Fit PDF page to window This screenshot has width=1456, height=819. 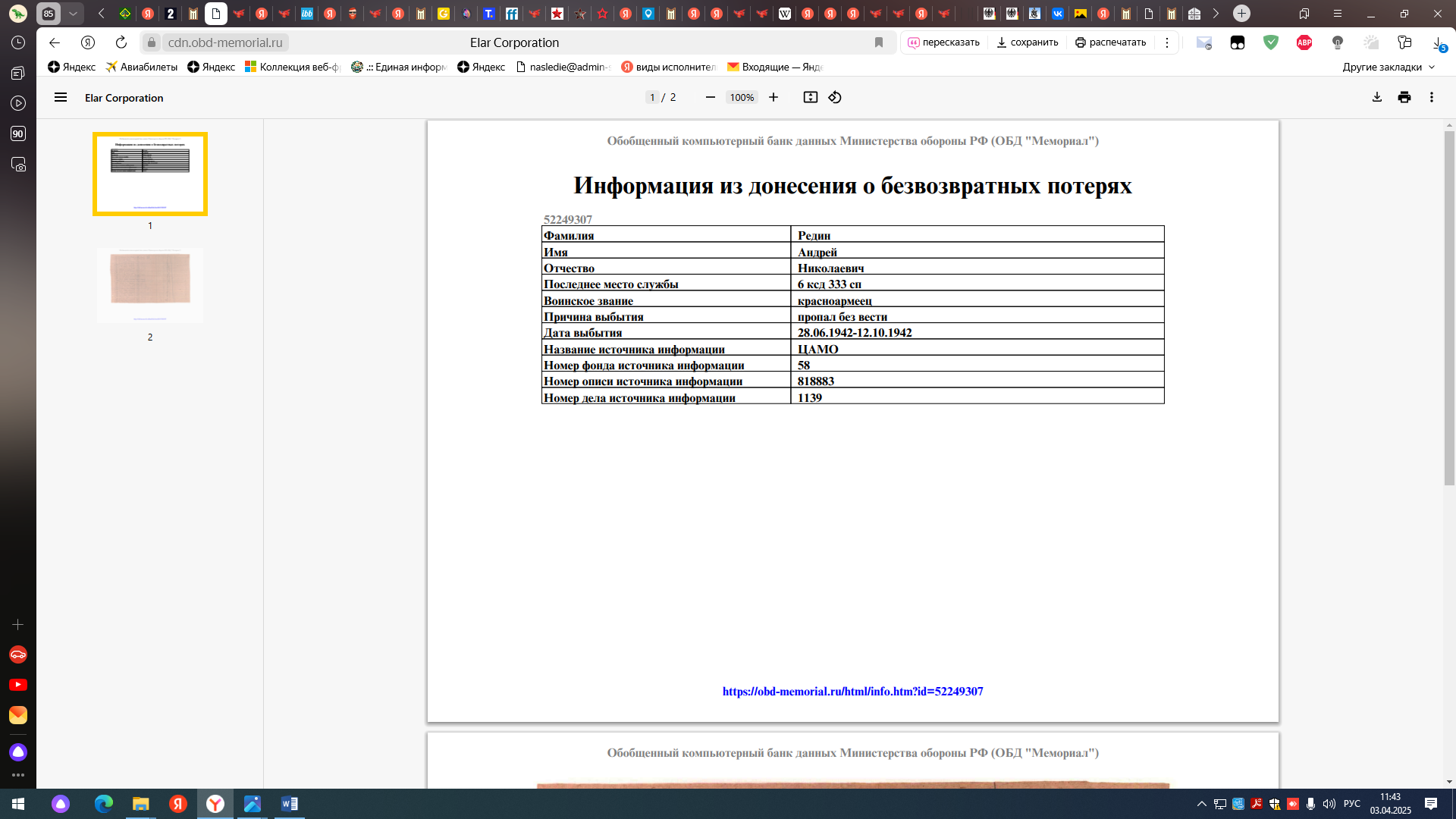click(x=811, y=97)
